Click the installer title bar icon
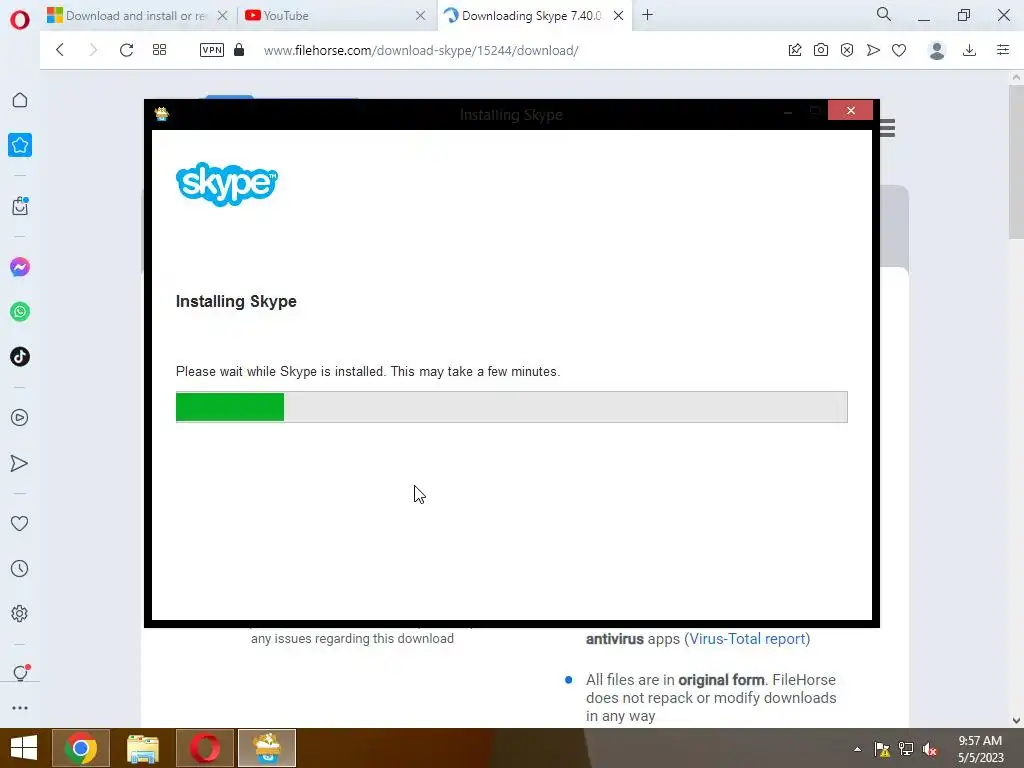Screen dimensions: 1024x768 coord(161,114)
